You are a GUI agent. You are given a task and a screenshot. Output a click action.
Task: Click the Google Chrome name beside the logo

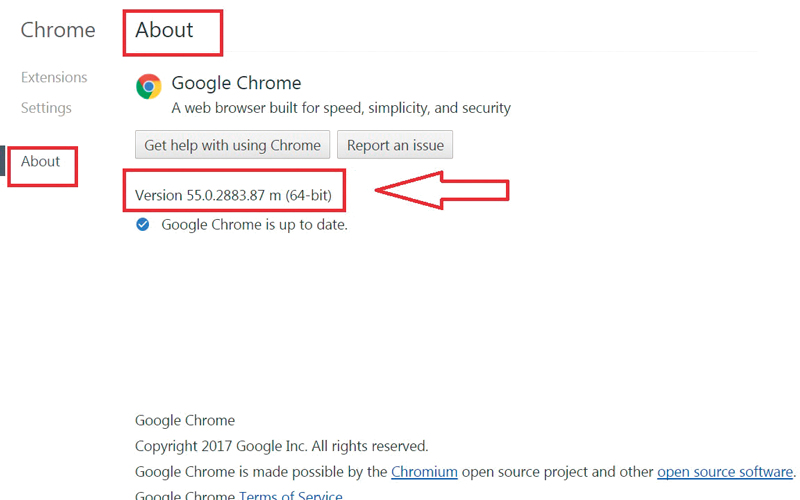point(236,83)
